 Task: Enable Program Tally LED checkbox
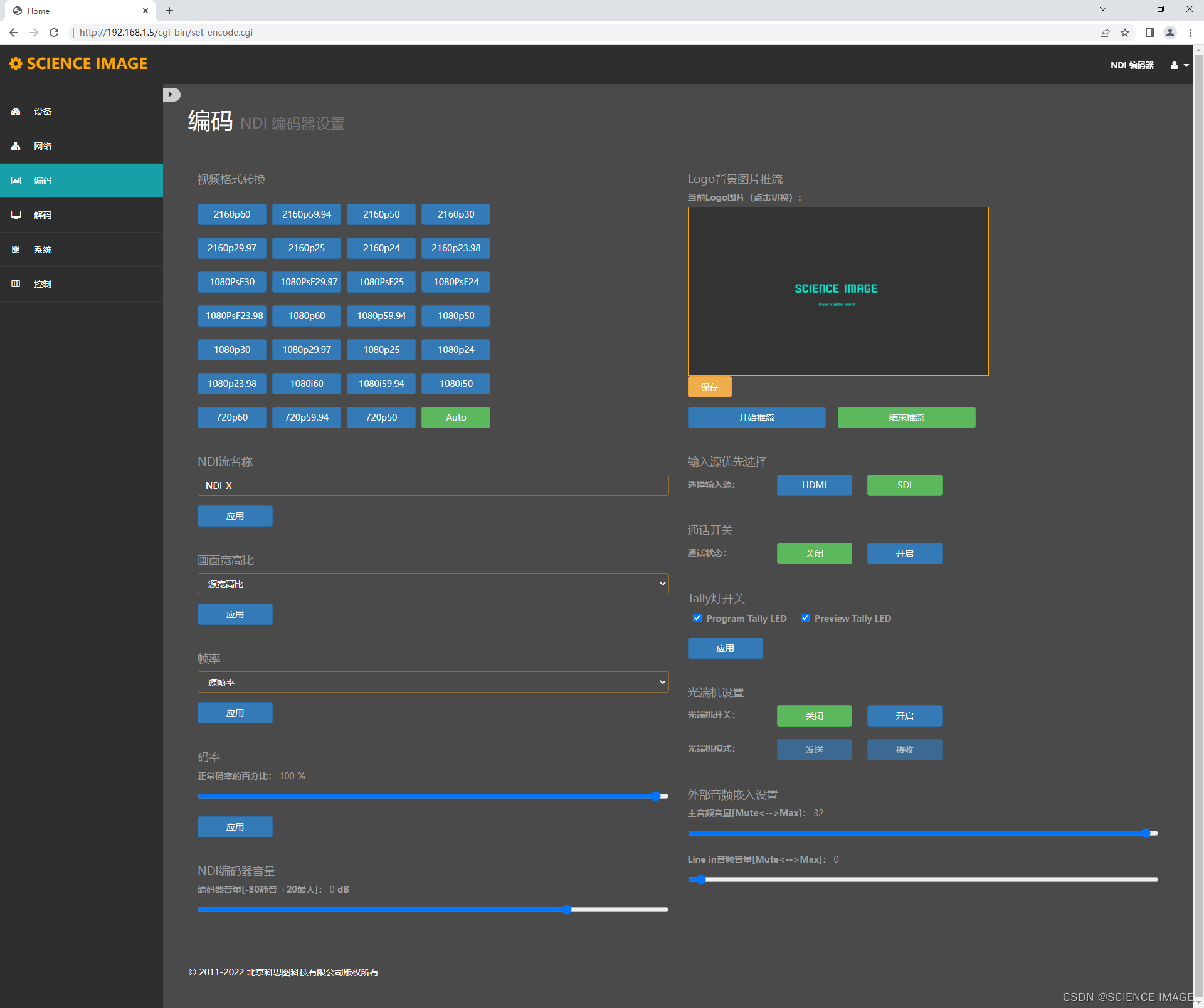[697, 618]
